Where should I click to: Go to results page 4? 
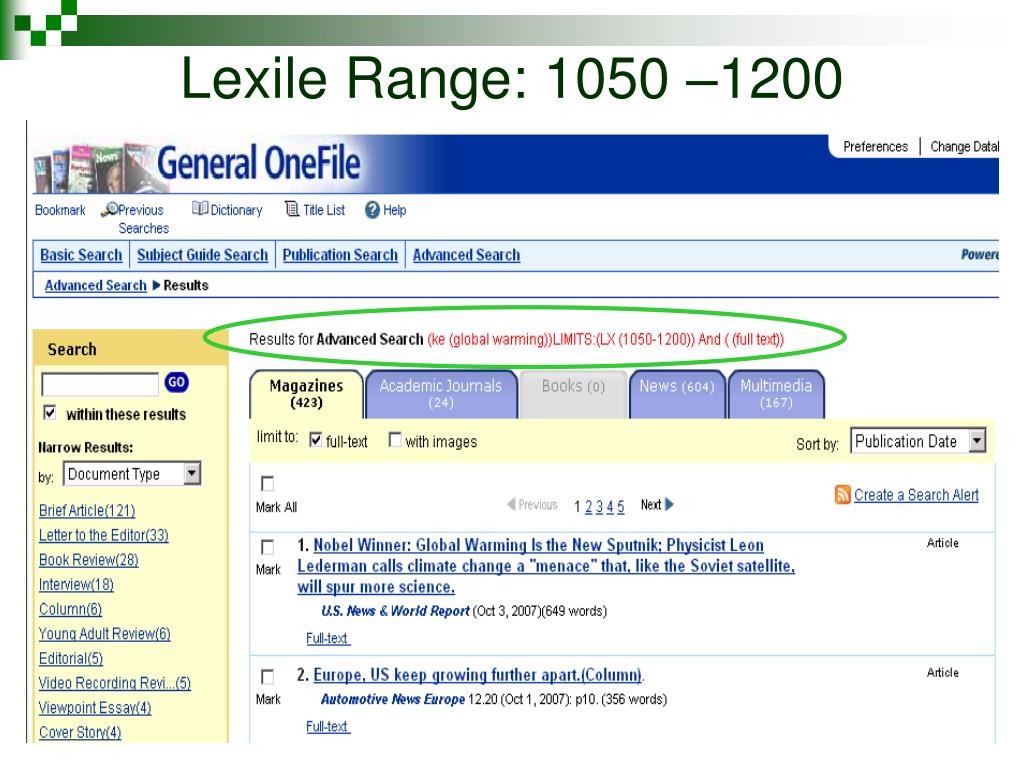click(610, 507)
